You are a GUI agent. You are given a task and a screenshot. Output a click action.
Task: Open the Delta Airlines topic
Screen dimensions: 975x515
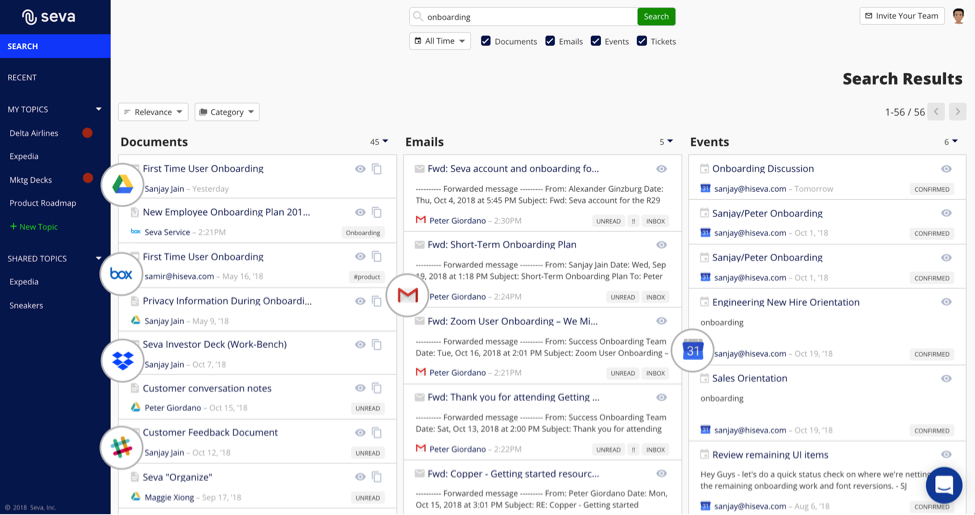coord(34,133)
